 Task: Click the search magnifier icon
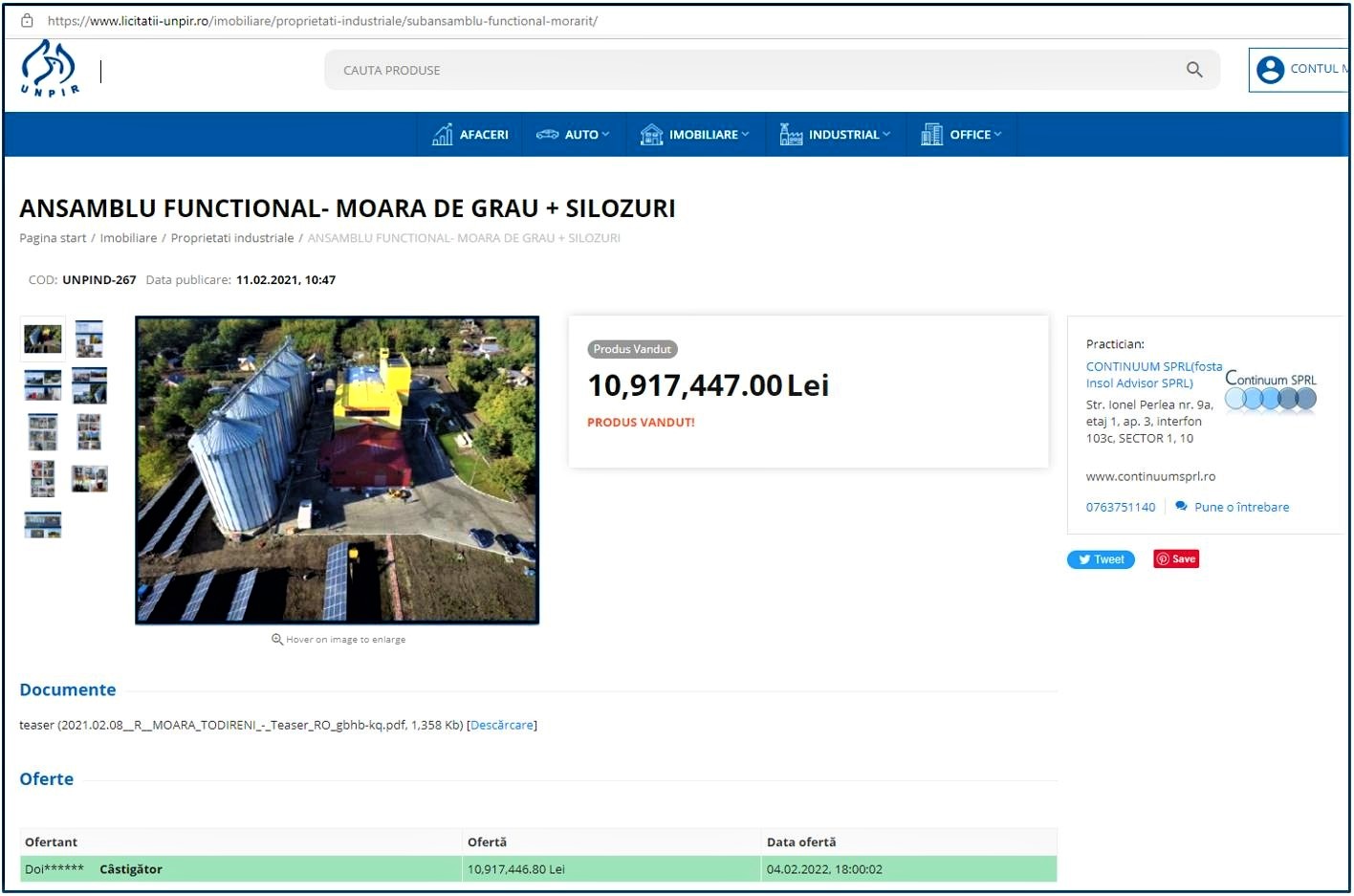coord(1193,70)
